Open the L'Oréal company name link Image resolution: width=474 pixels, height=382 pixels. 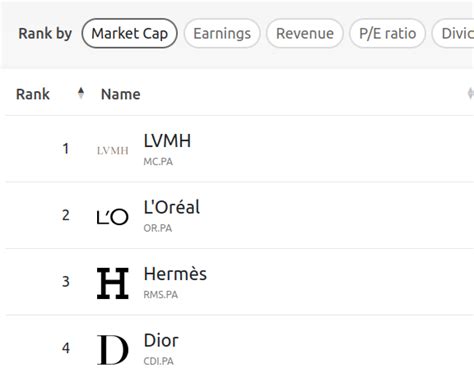point(172,207)
